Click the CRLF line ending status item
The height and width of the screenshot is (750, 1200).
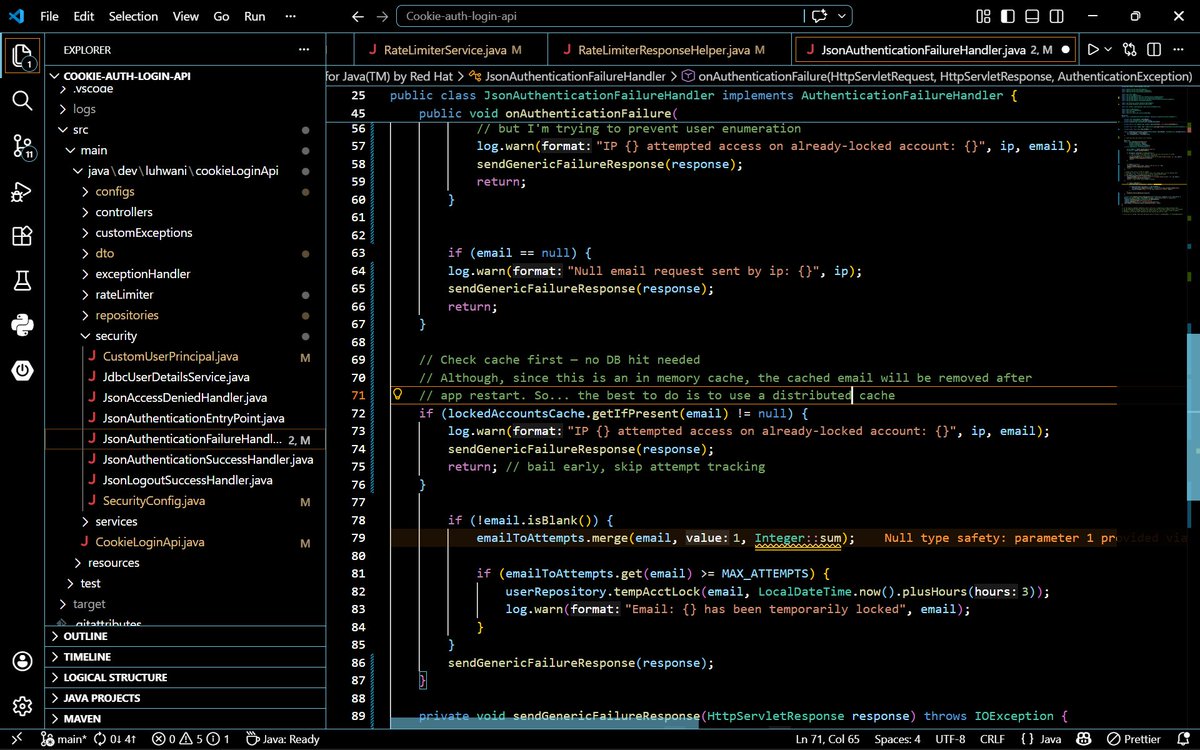(x=990, y=739)
